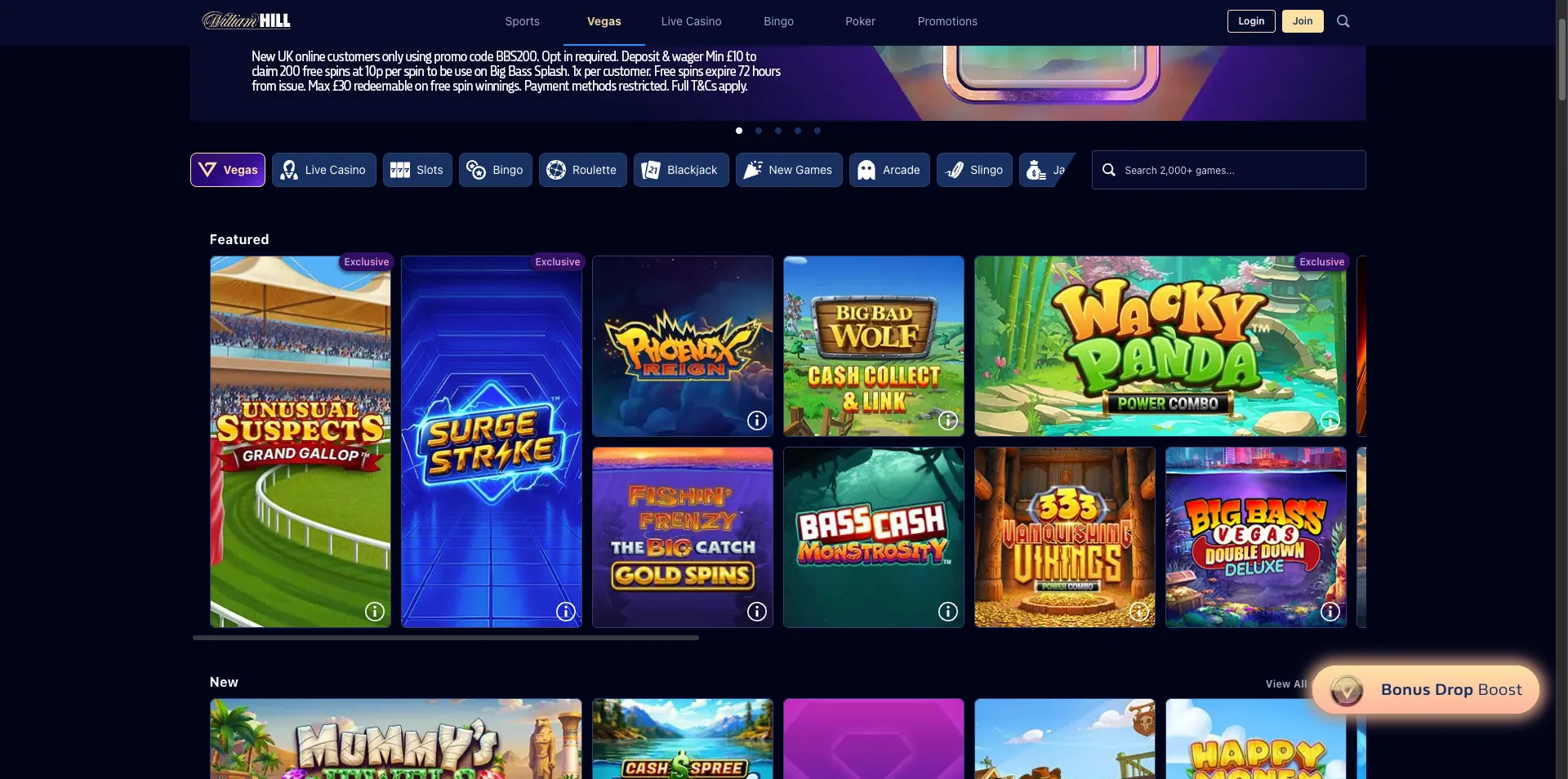Jump to the last carousel slide dot
Image resolution: width=1568 pixels, height=779 pixels.
817,131
